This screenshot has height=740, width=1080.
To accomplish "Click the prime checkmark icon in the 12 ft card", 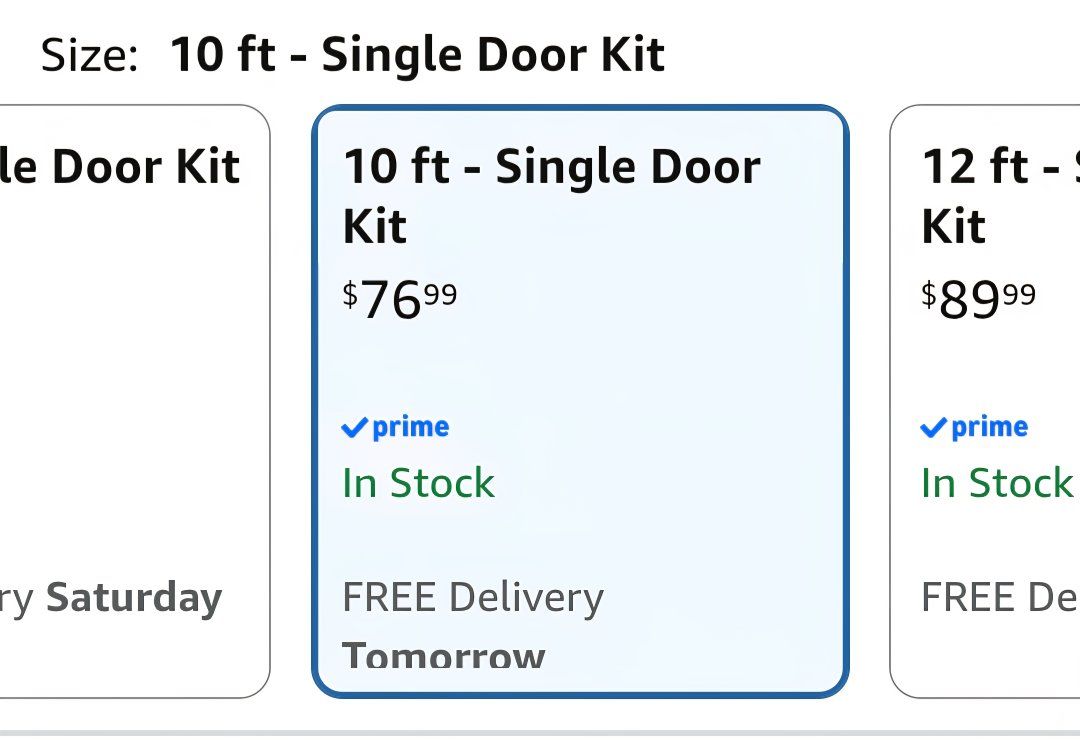I will (934, 428).
